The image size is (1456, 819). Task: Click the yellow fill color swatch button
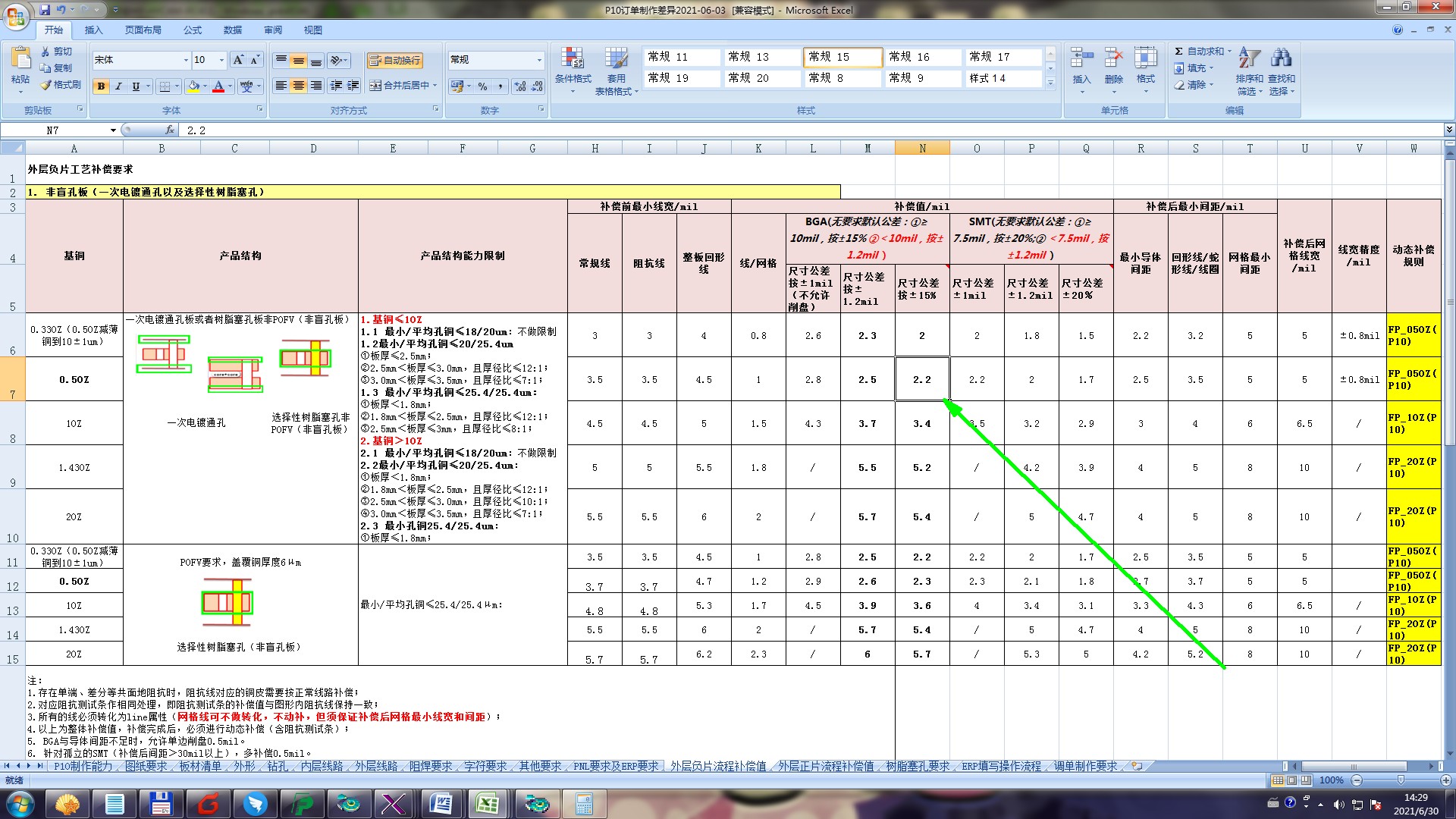[x=193, y=86]
